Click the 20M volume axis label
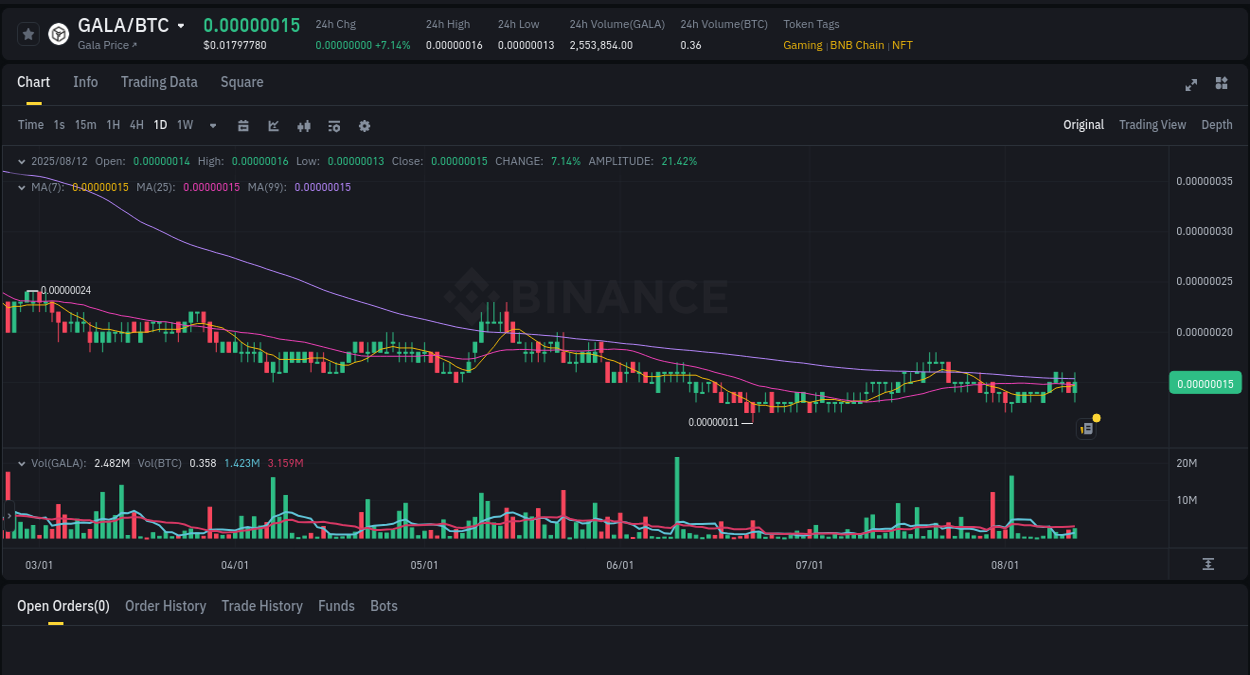Screen dimensions: 1250x675 click(1186, 463)
